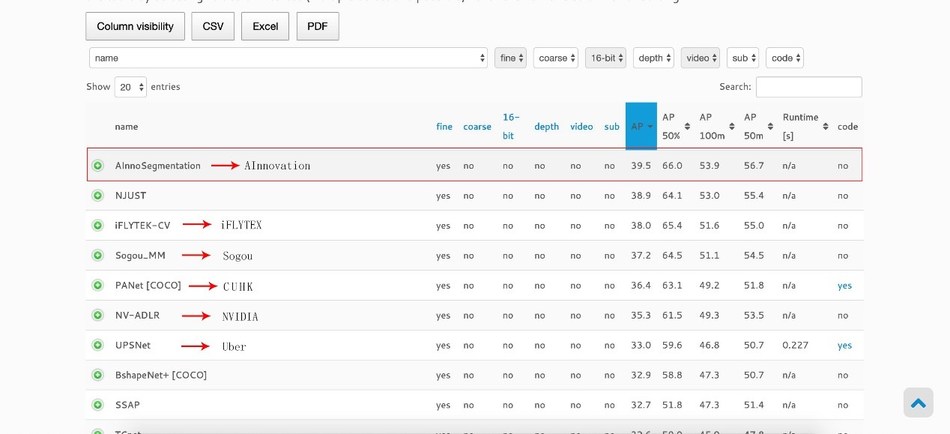Sort table by AP column header
Viewport: 950px width, 434px height.
coord(641,126)
